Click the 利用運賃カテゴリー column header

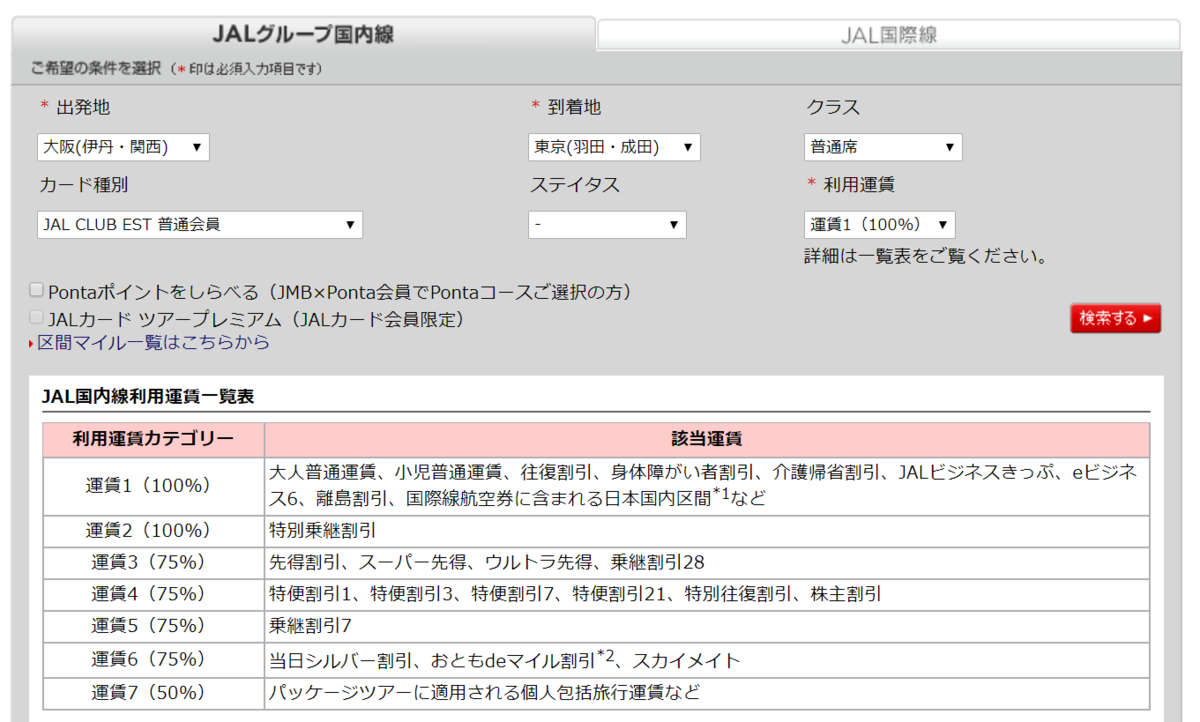pos(154,439)
